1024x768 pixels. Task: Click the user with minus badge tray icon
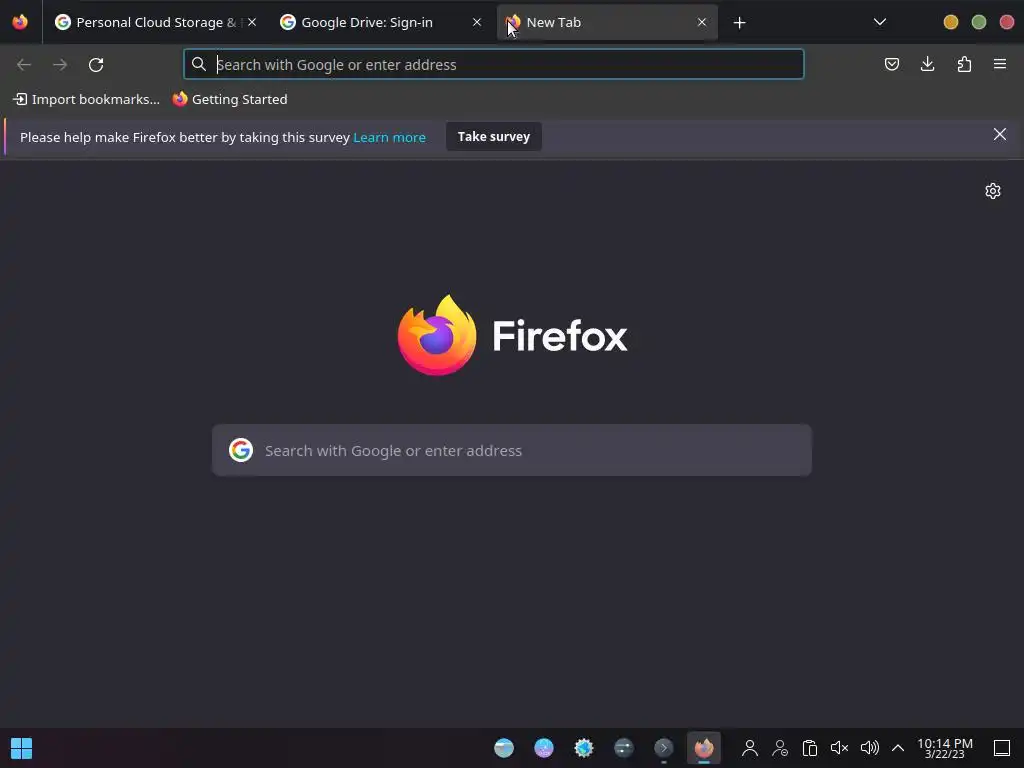coord(780,748)
